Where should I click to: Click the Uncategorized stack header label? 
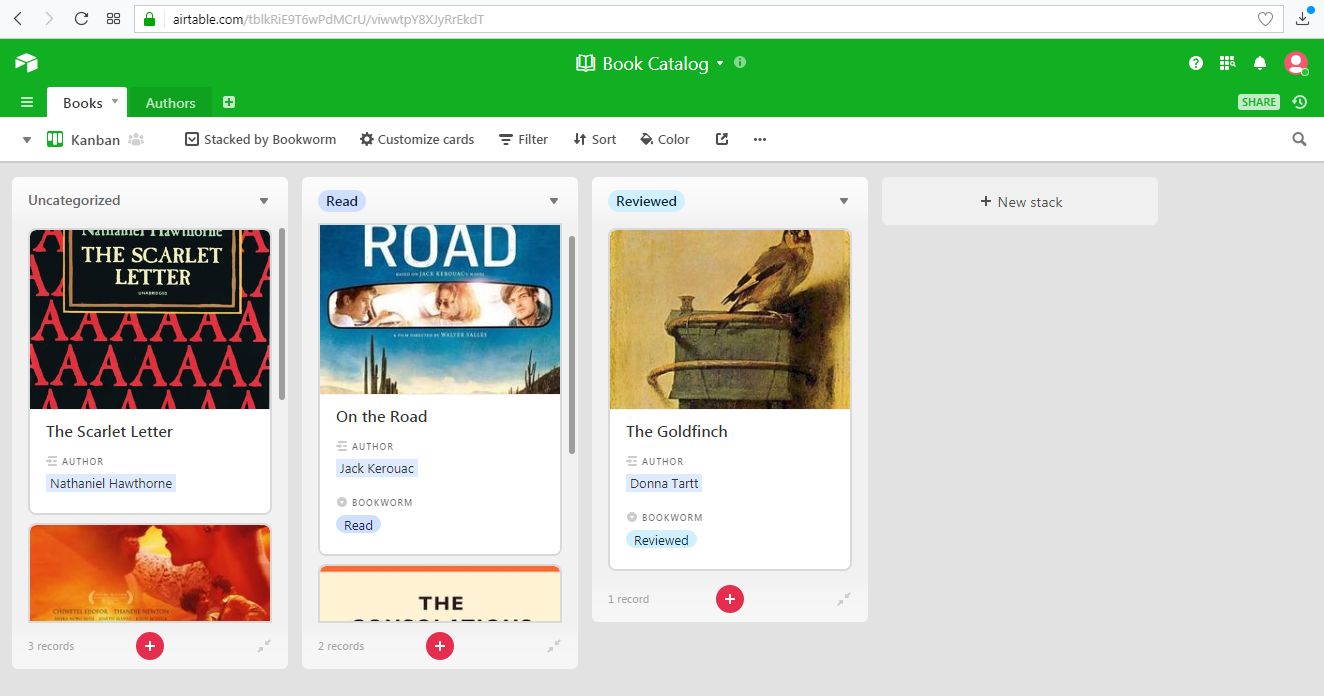[74, 200]
